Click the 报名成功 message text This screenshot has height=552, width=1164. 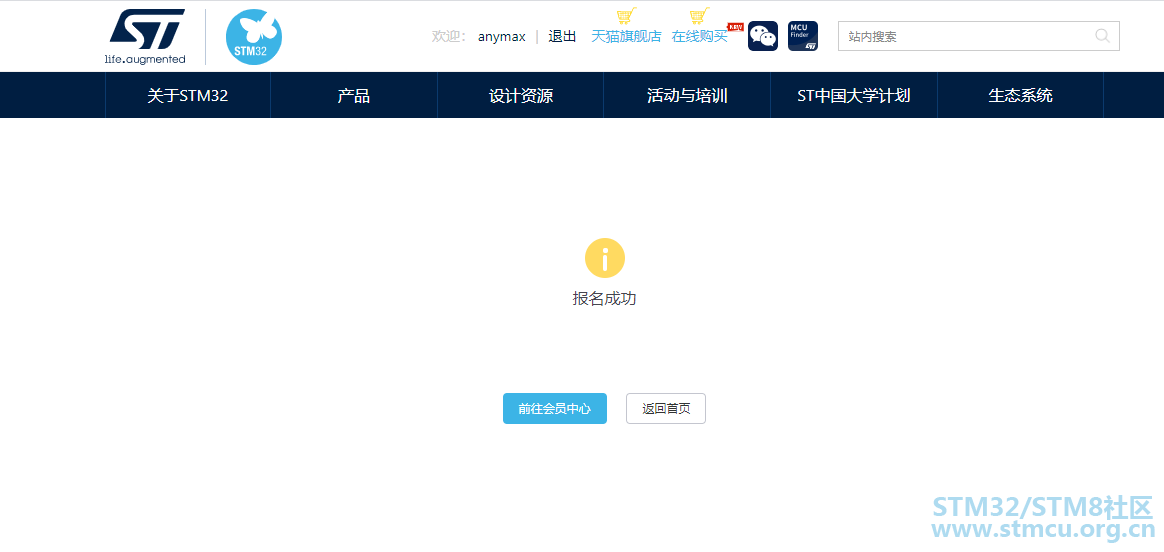click(604, 299)
